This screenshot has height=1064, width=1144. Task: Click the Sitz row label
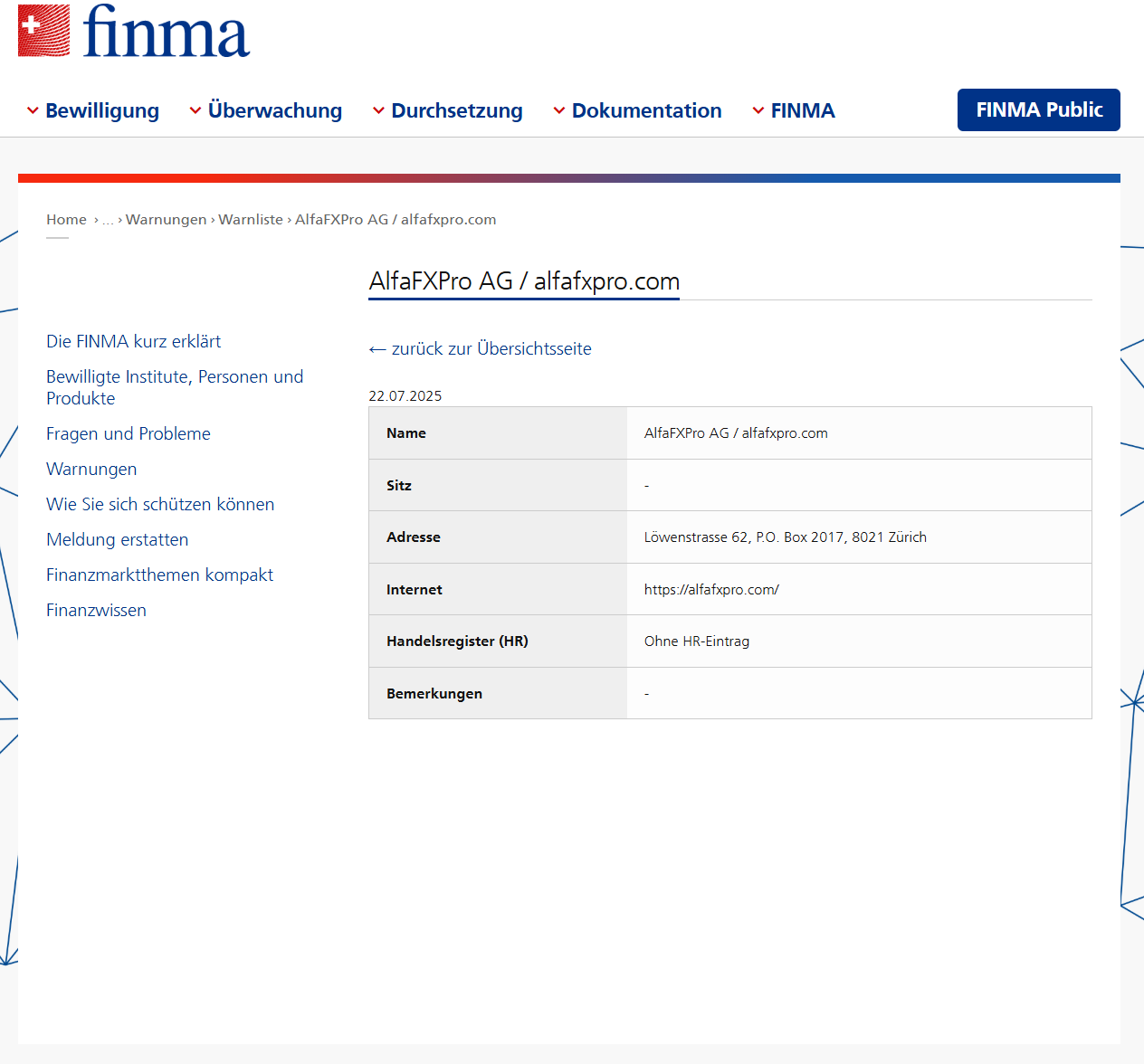(399, 486)
